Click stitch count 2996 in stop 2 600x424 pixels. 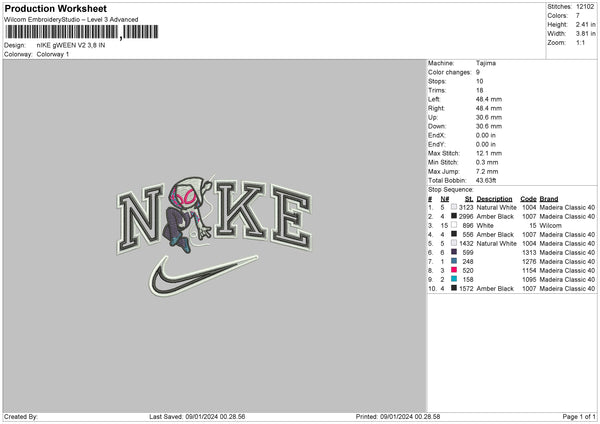point(466,217)
